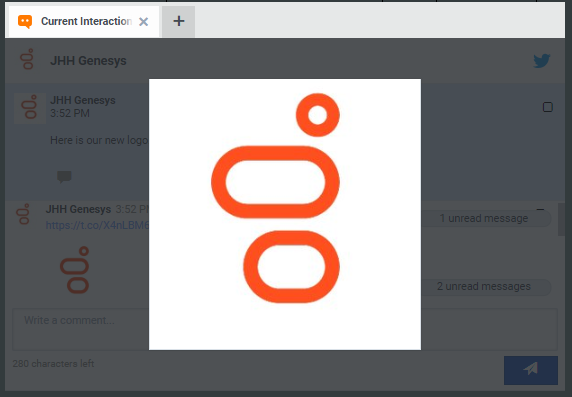This screenshot has width=572, height=397.
Task: Send the comment with paper plane button
Action: 530,370
